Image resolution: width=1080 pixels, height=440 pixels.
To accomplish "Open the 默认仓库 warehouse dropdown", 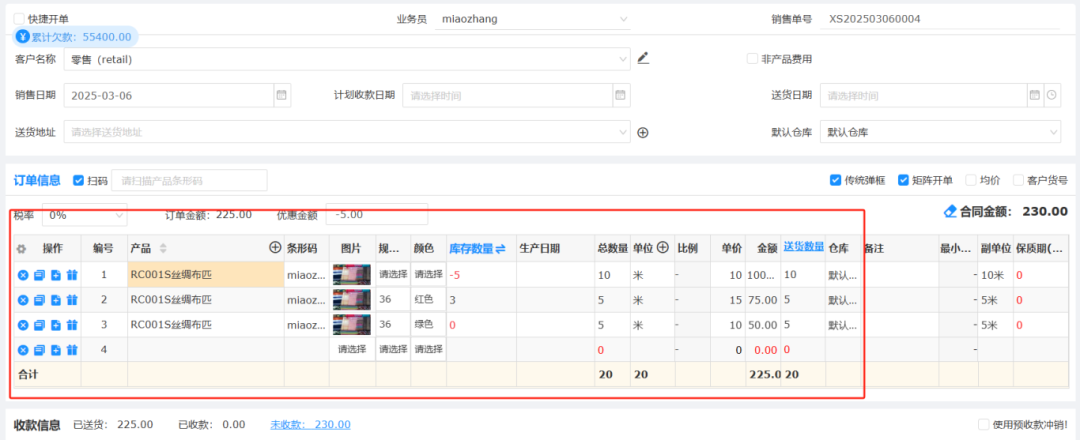I will coord(939,132).
